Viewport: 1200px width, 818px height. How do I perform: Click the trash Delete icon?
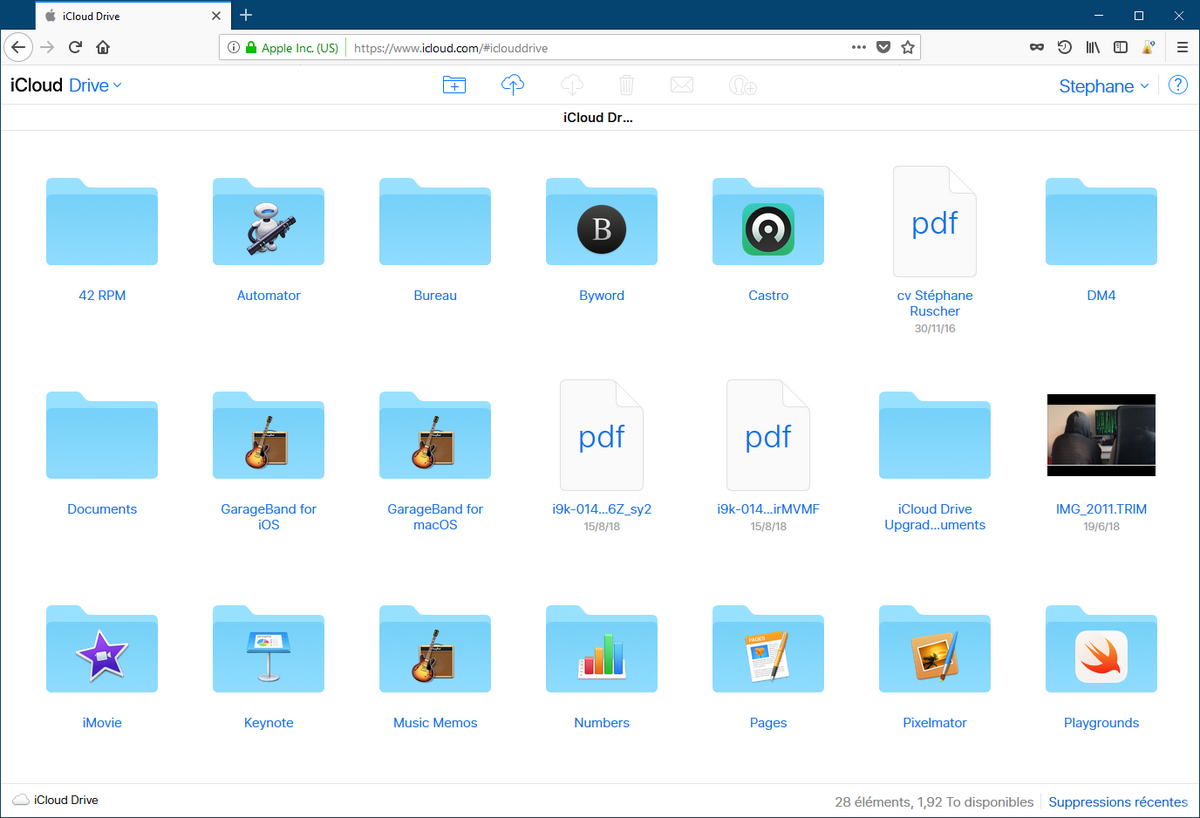[627, 85]
